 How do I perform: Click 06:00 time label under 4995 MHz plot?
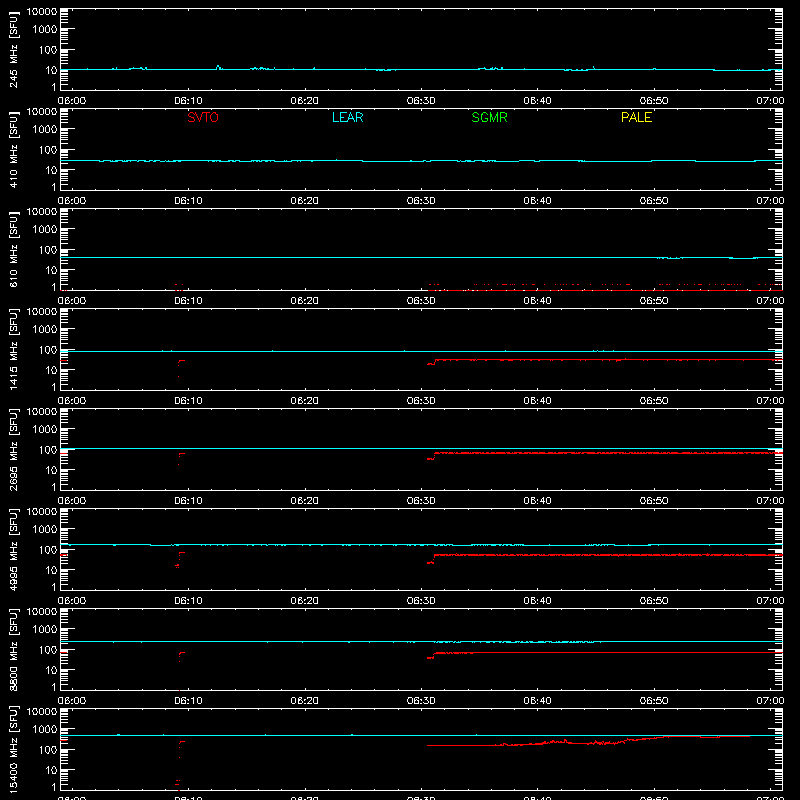[x=72, y=601]
